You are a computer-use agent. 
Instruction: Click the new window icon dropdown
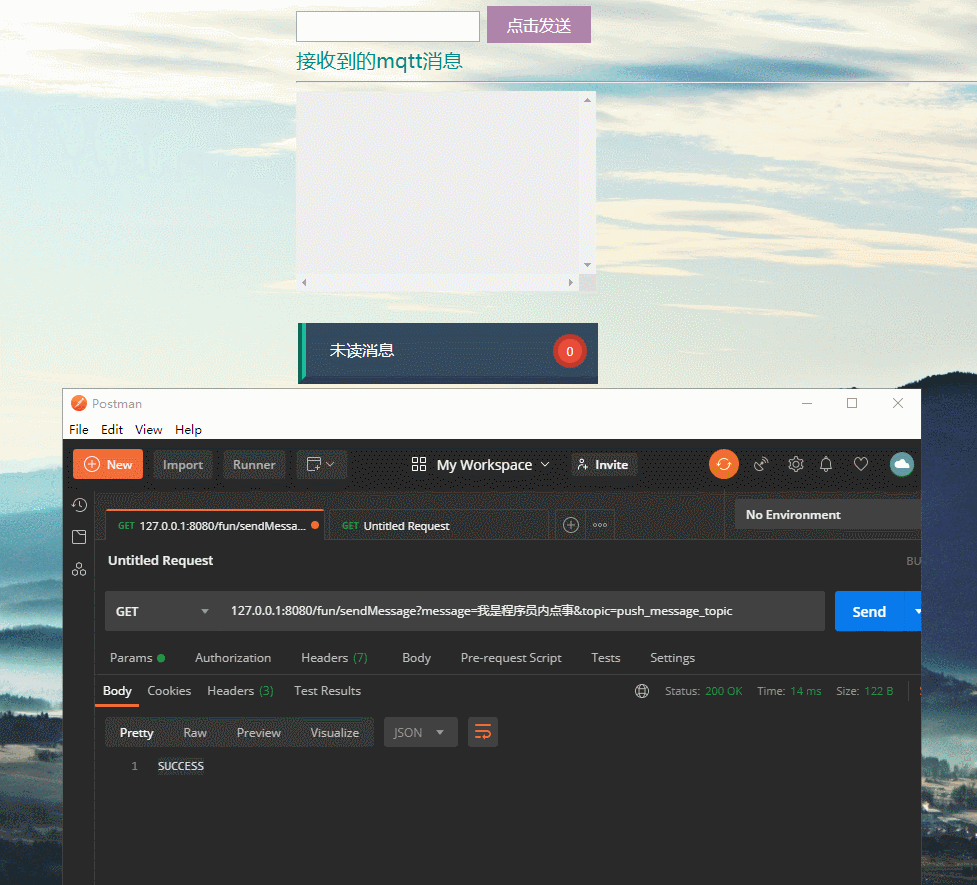[x=322, y=465]
